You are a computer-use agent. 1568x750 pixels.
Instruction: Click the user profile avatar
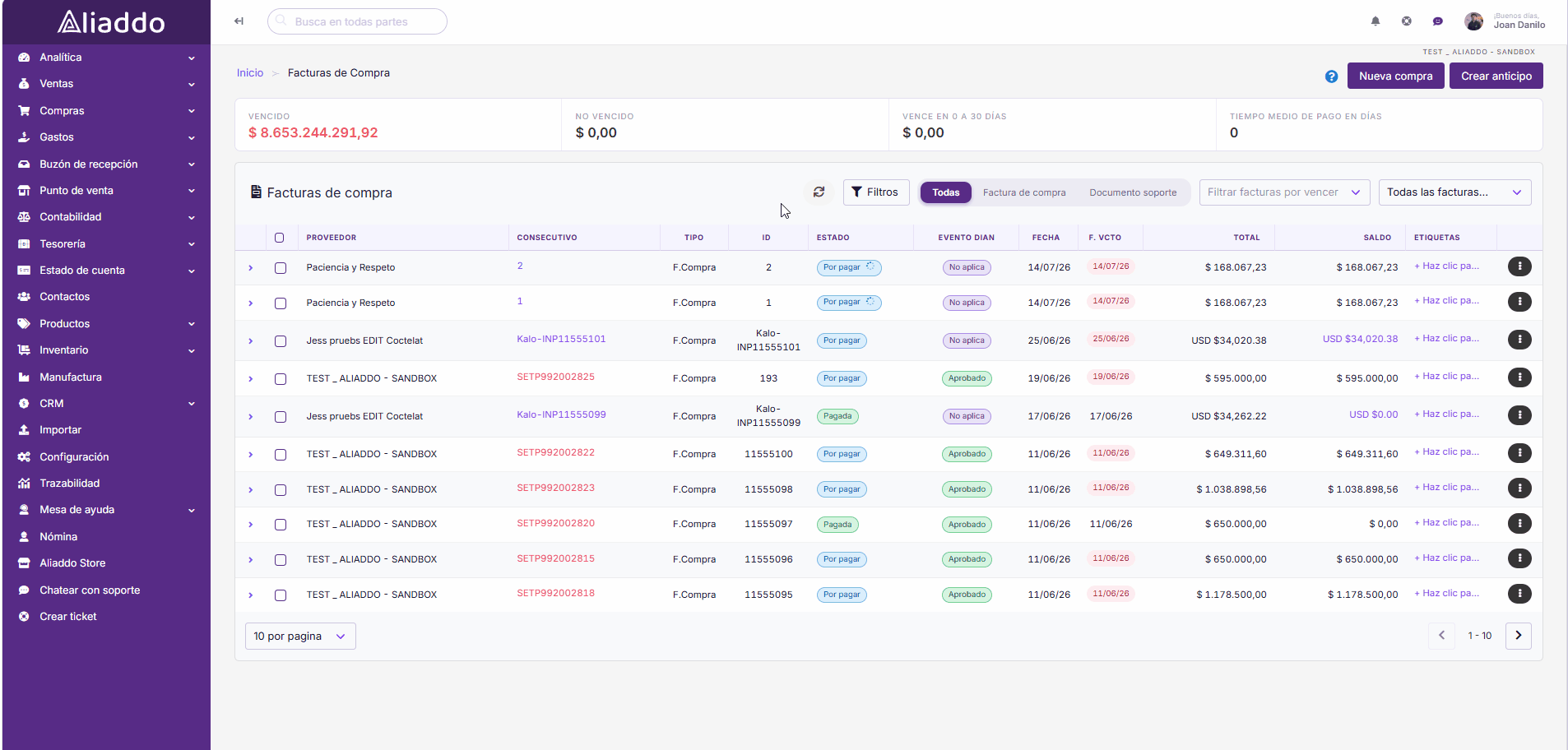tap(1474, 21)
